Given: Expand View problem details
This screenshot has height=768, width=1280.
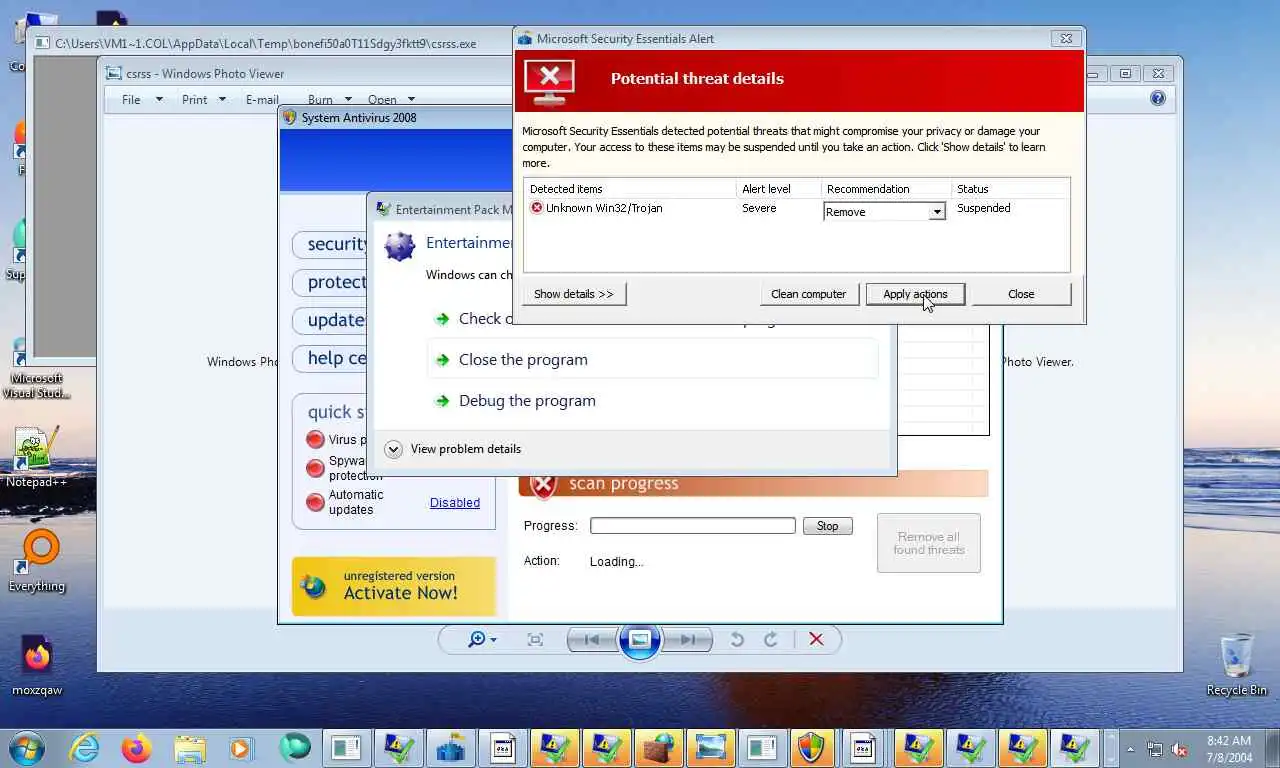Looking at the screenshot, I should coord(453,449).
